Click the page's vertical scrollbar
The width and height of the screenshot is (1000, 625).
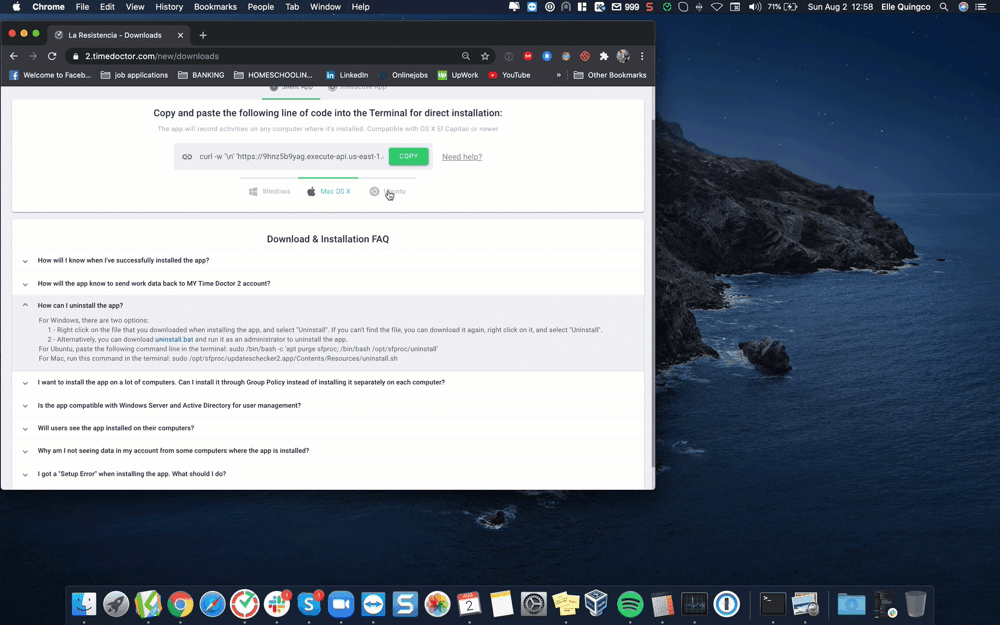coord(652,293)
